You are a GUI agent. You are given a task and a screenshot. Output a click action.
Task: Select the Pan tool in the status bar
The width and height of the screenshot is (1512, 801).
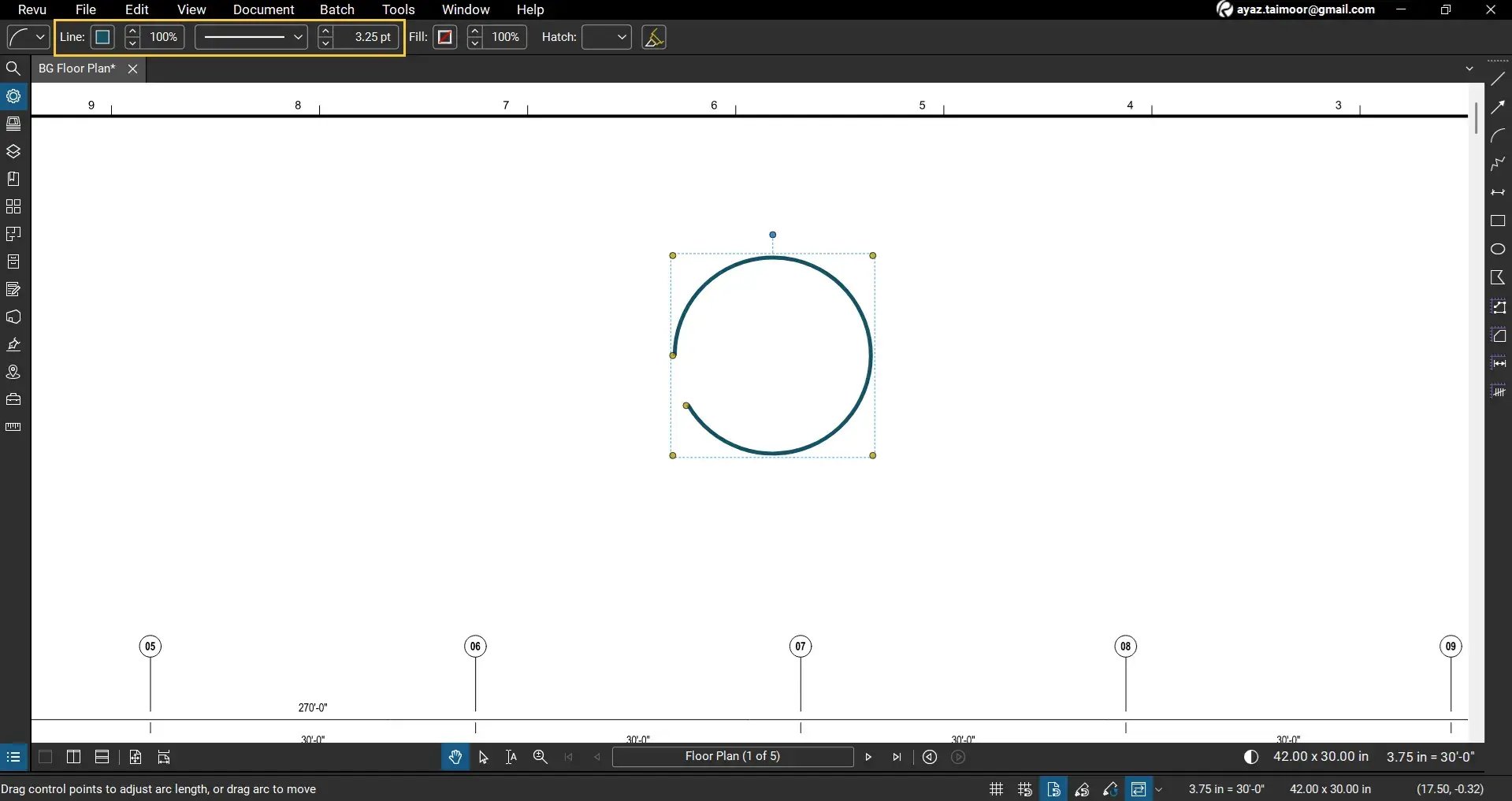coord(455,757)
